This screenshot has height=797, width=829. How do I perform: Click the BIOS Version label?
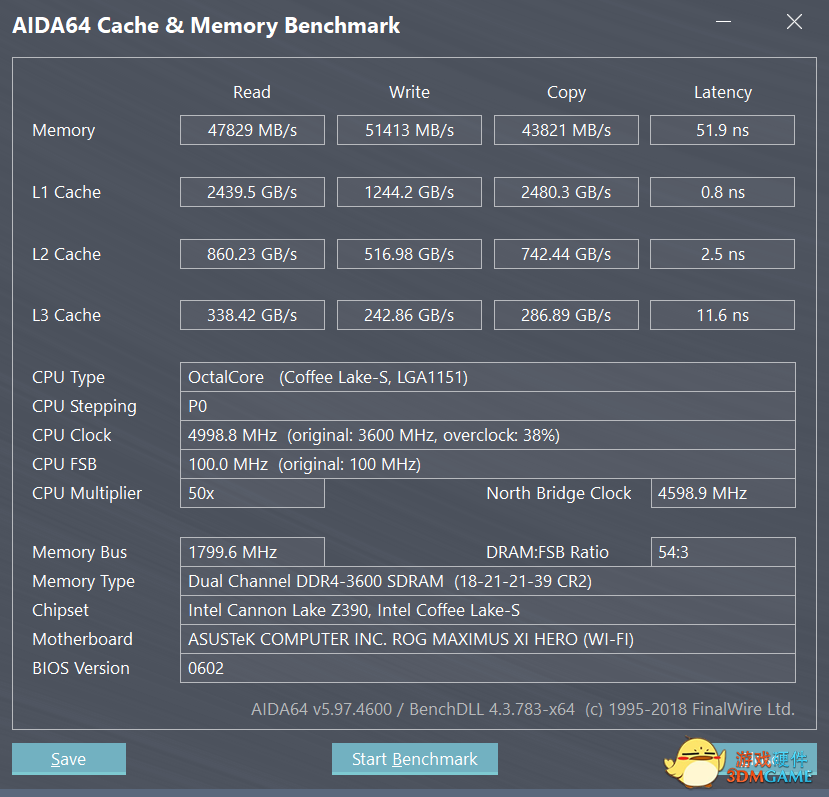[80, 668]
